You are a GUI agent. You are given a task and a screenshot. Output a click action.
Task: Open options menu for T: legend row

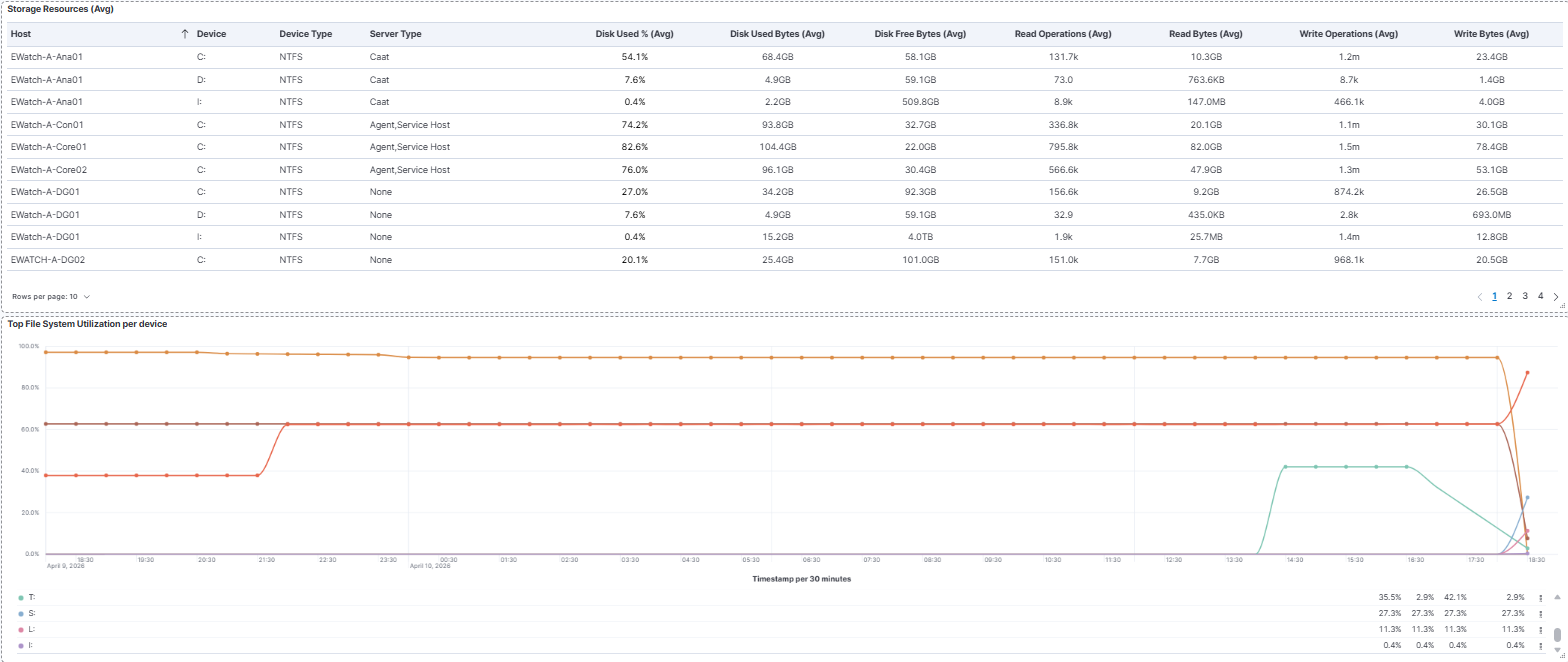(x=1541, y=597)
